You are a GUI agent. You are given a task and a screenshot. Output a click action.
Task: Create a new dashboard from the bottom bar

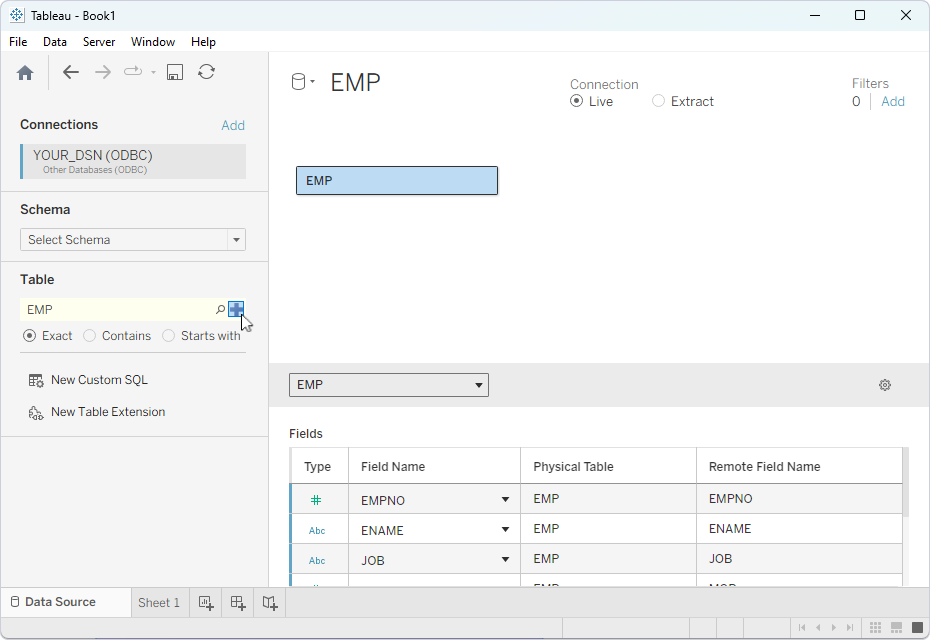pos(237,603)
